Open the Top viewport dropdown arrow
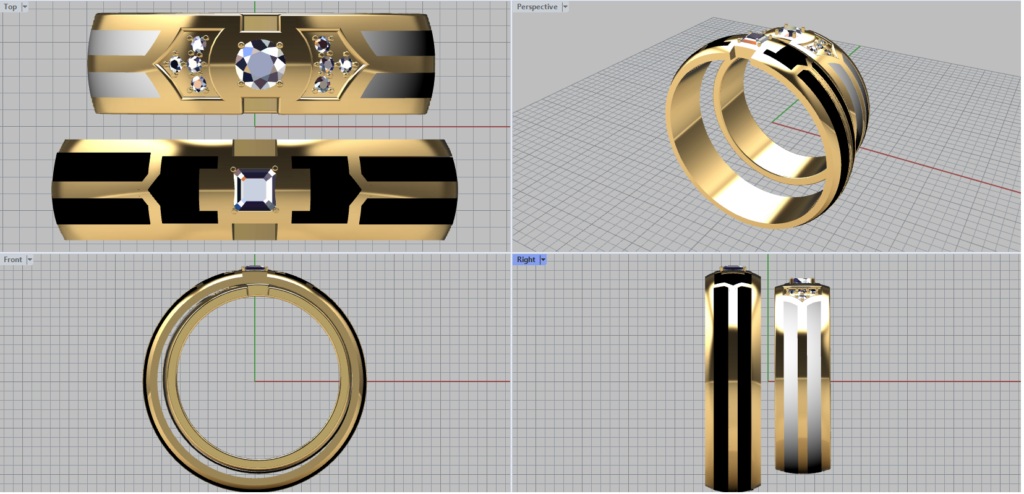 (25, 7)
